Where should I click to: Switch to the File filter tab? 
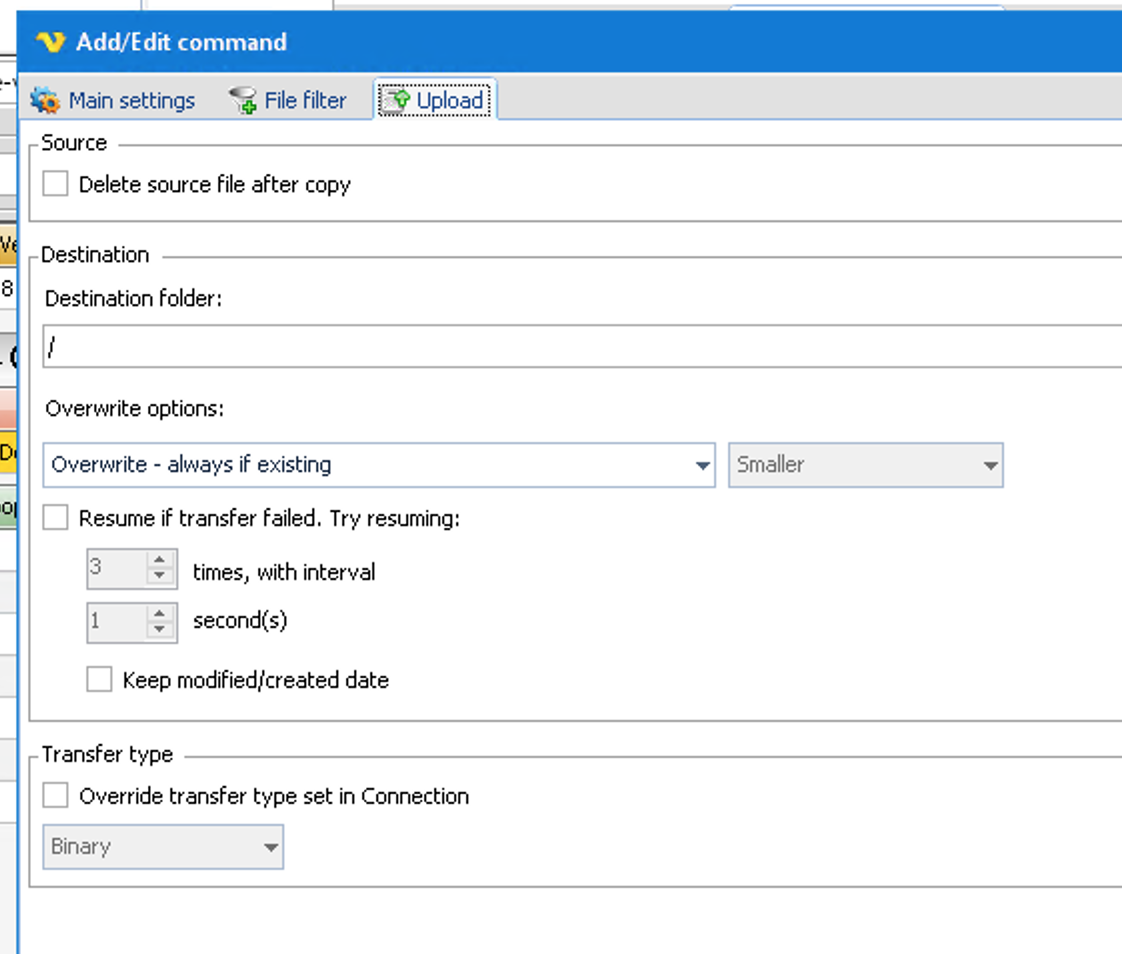point(305,101)
